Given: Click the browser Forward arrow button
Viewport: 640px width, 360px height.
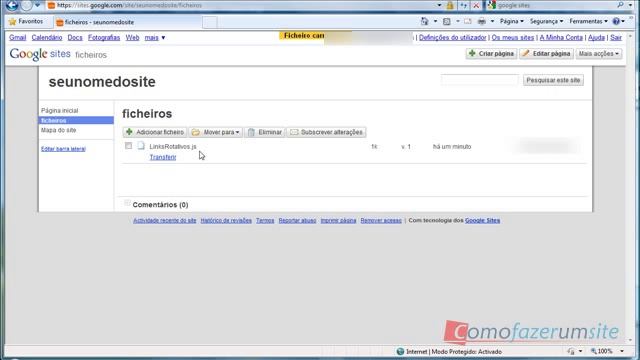Looking at the screenshot, I should [x=27, y=5].
